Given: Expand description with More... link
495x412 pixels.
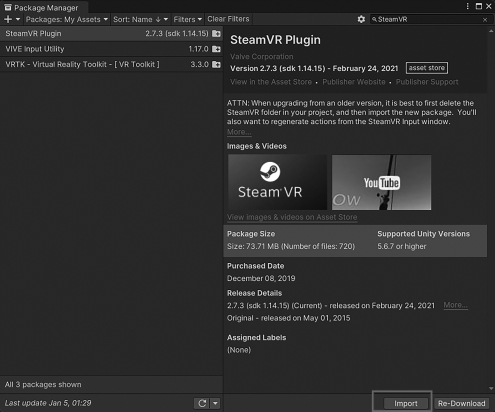Looking at the screenshot, I should click(x=239, y=132).
